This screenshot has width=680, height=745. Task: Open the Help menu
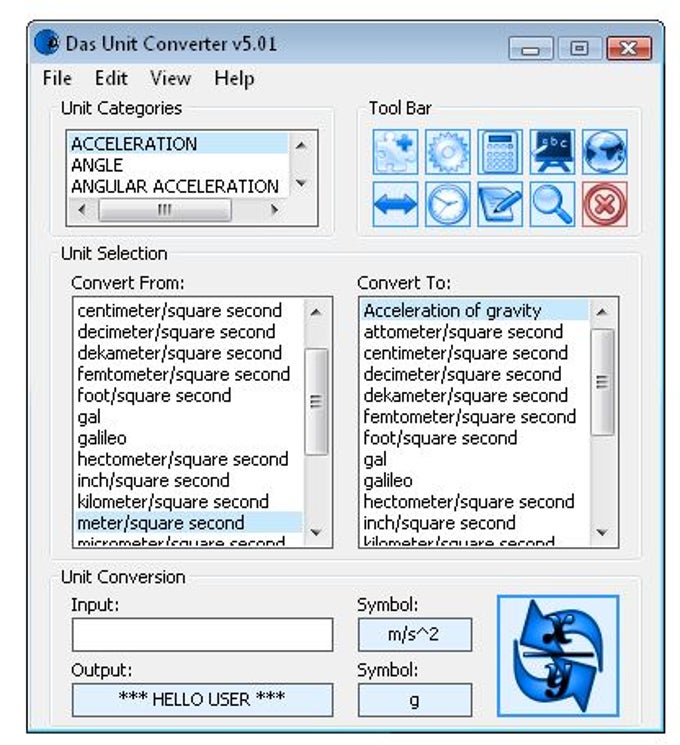(234, 78)
